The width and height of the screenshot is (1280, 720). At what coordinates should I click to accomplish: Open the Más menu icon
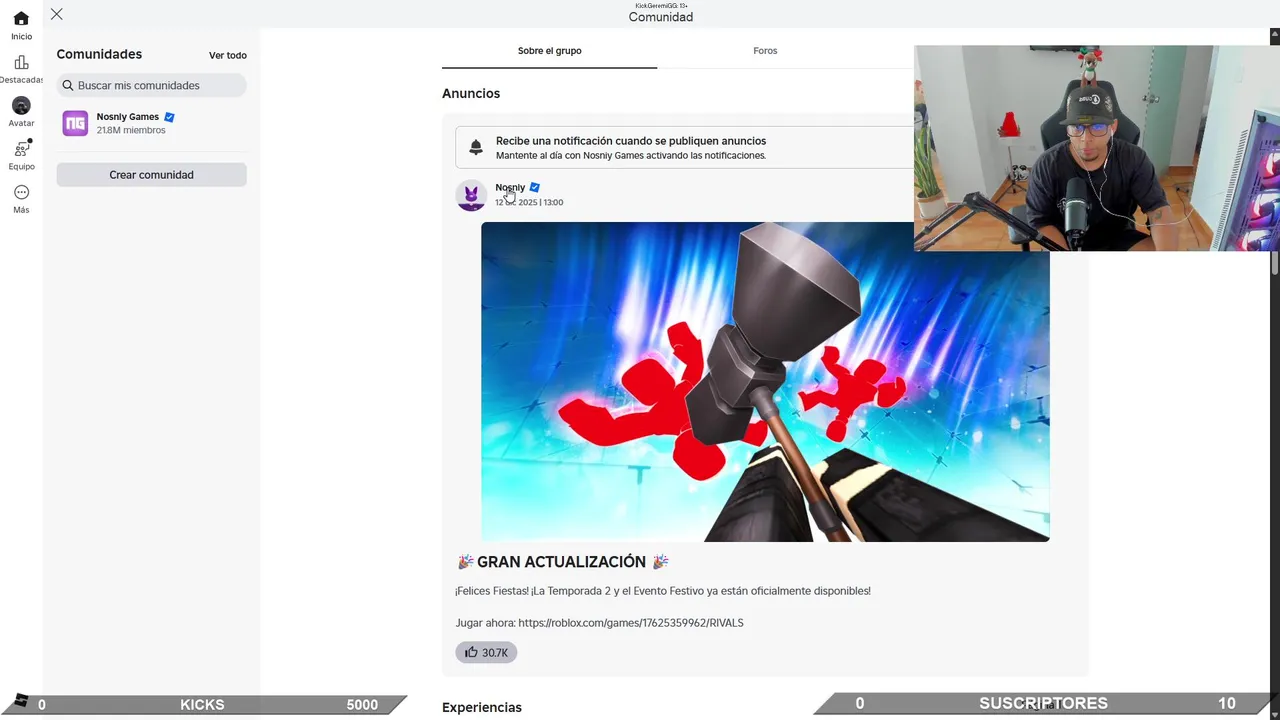(x=21, y=192)
